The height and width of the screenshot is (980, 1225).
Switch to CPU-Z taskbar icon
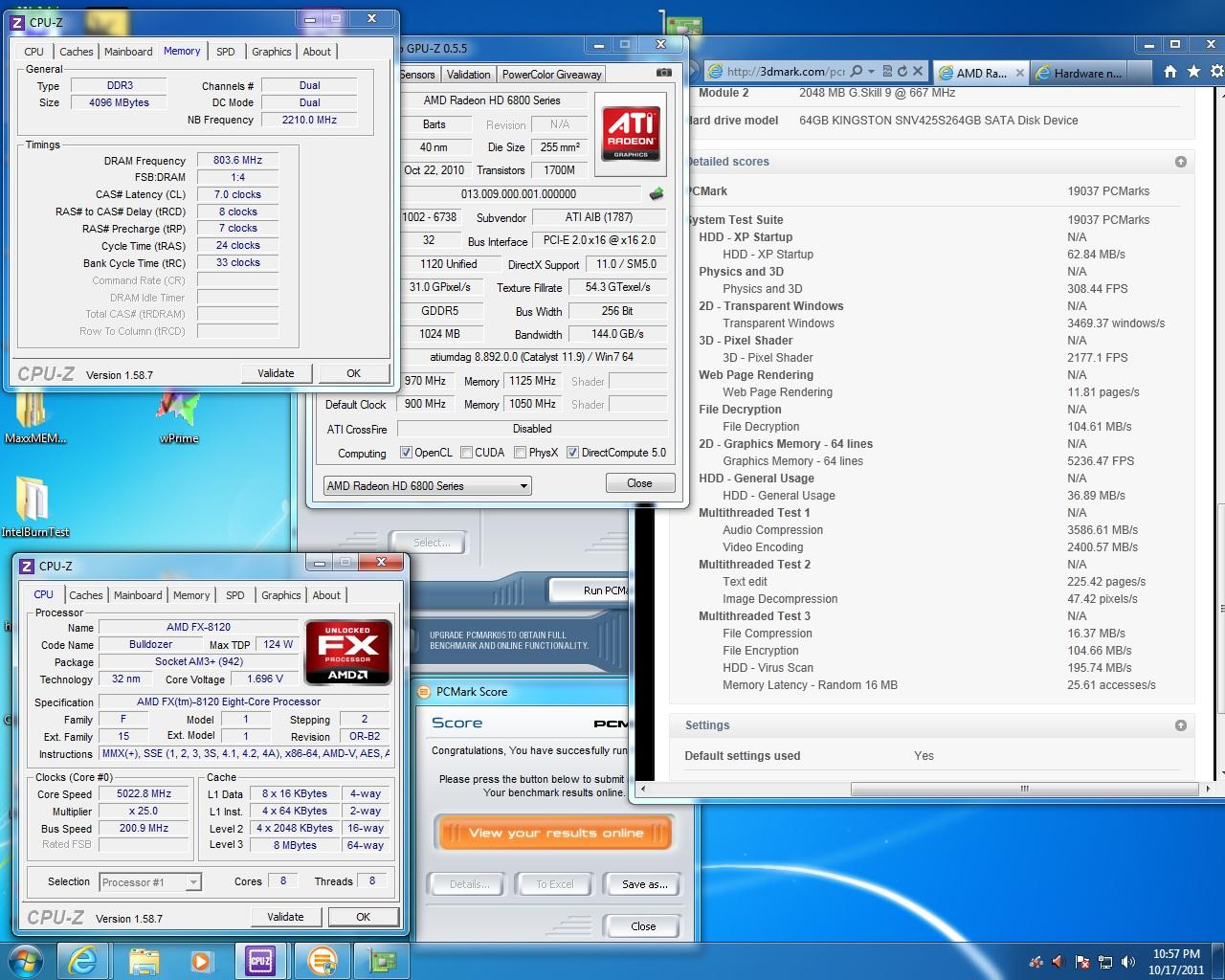point(260,960)
